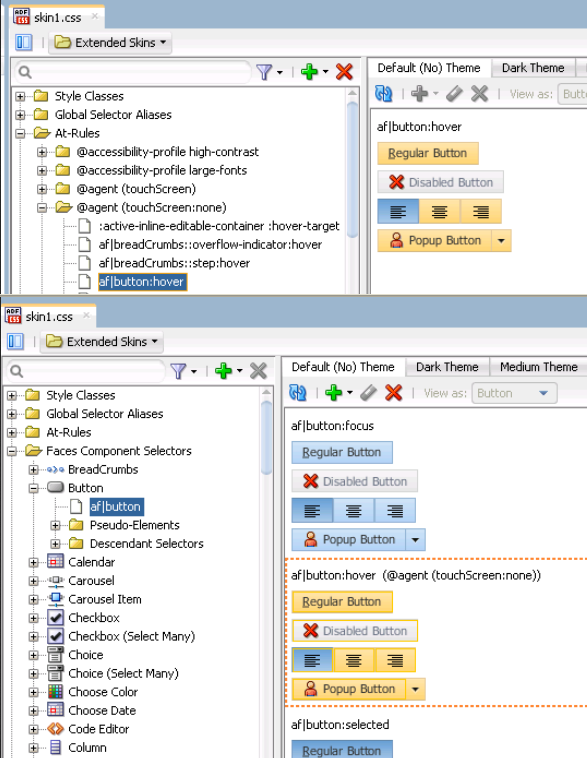Select af|breadCrumbs::overflow-indicator:hover item
The height and width of the screenshot is (758, 587).
coord(210,245)
